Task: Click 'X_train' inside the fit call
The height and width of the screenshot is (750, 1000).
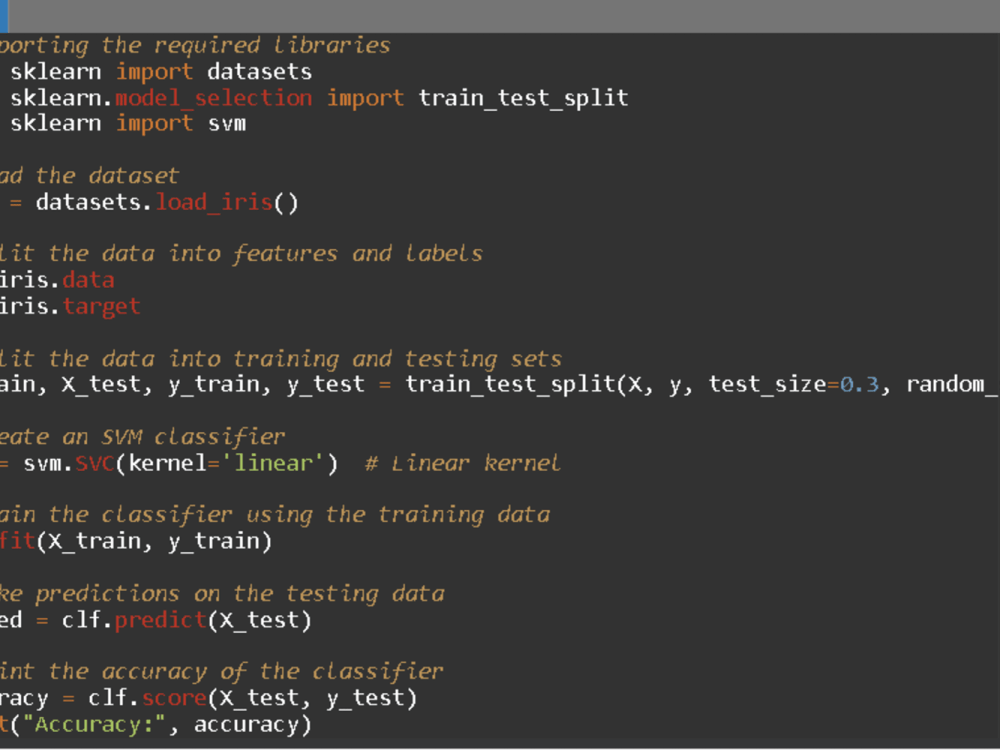Action: (x=94, y=541)
